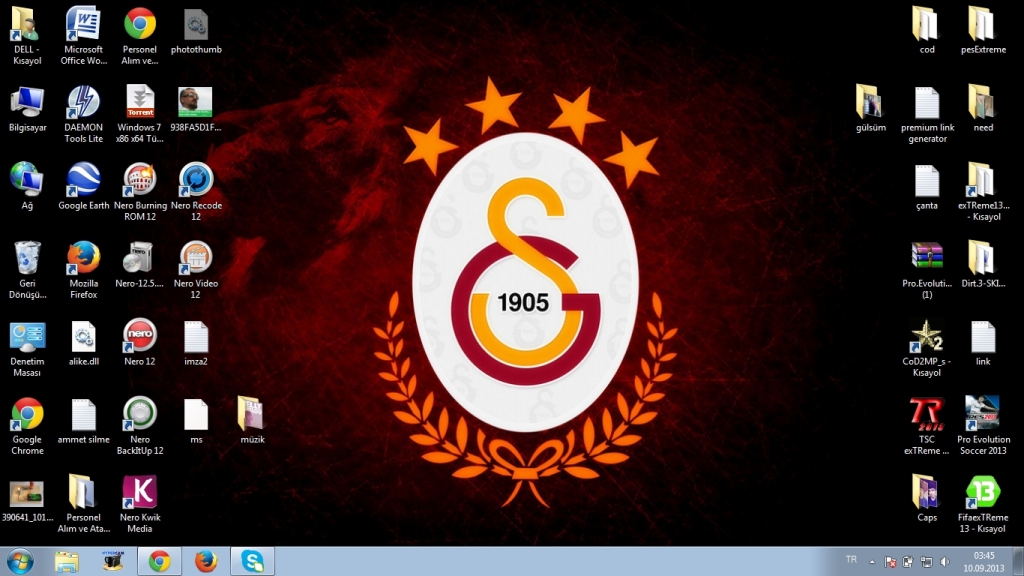The image size is (1024, 576).
Task: Open the müzik folder
Action: click(252, 421)
